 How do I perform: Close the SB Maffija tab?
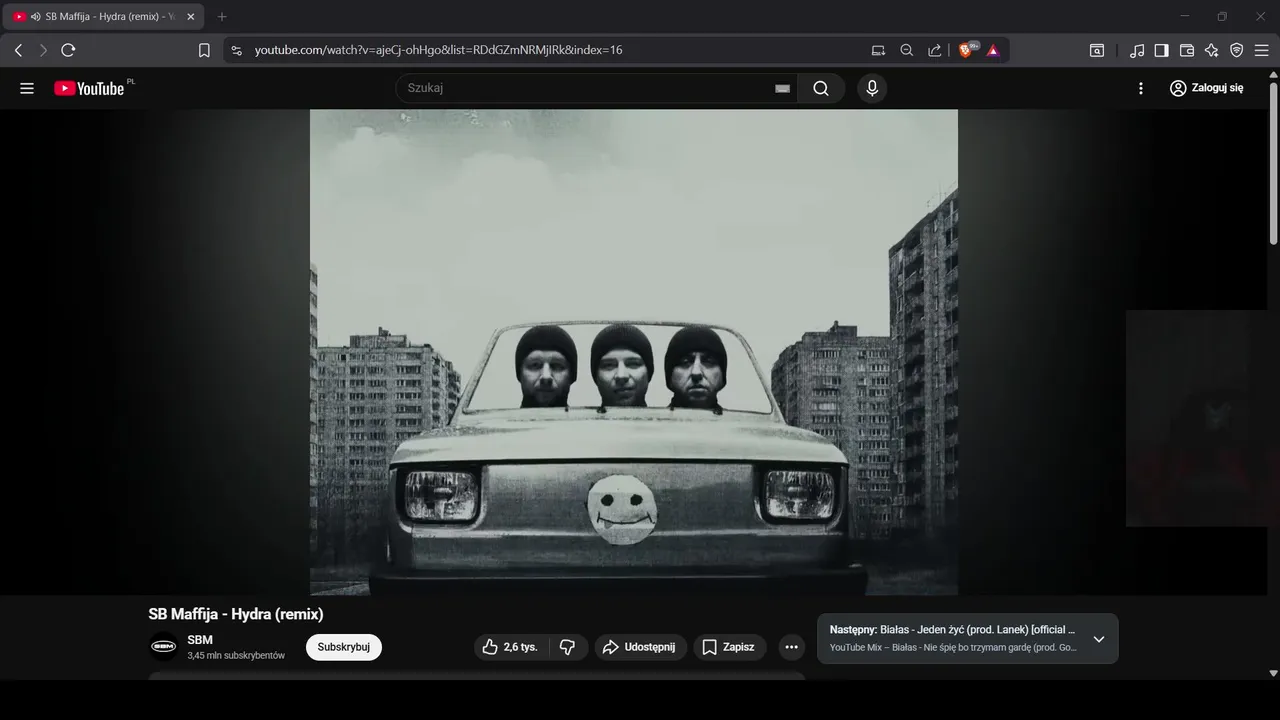190,17
